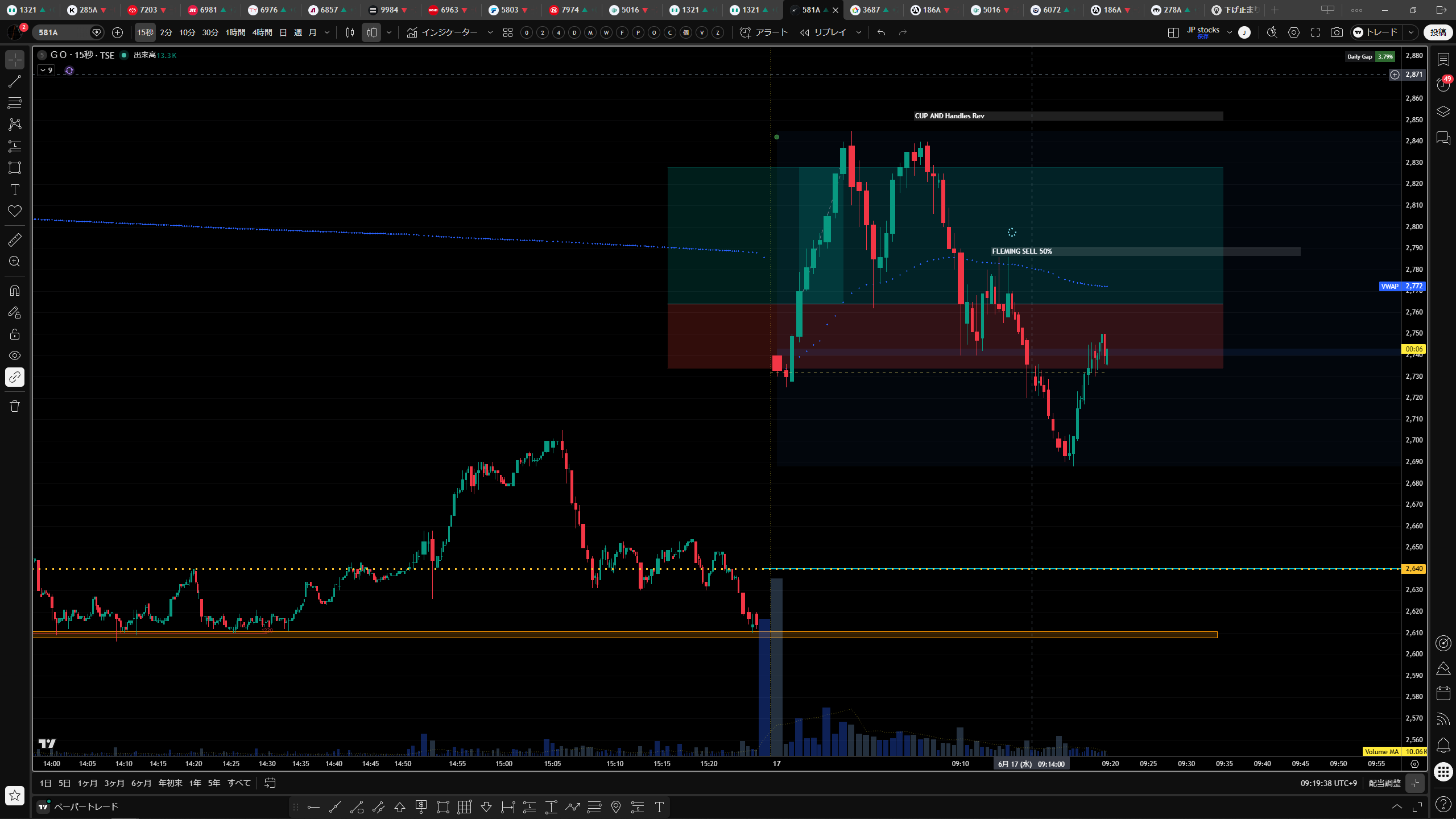Open chart settings hexagon icon

[x=1294, y=32]
